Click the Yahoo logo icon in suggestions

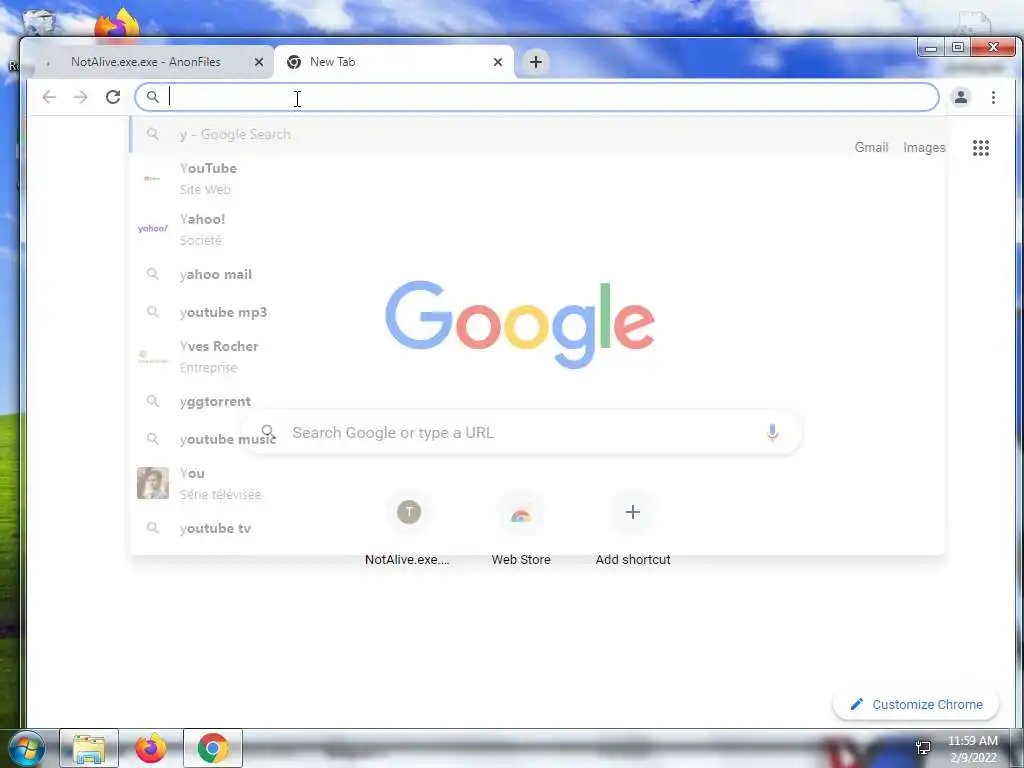click(153, 229)
